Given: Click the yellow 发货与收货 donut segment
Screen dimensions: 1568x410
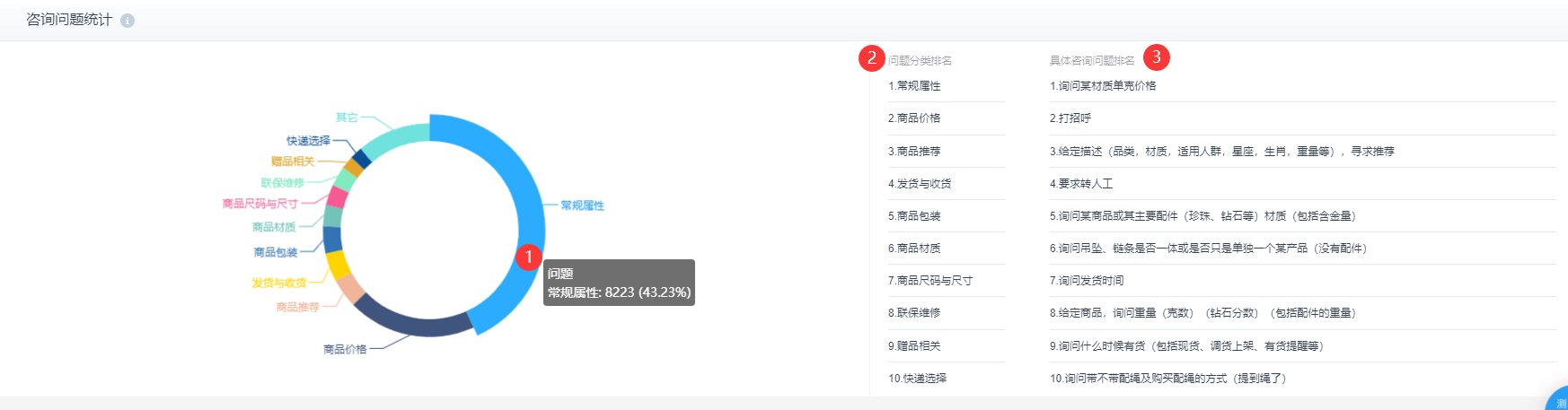Looking at the screenshot, I should point(337,266).
